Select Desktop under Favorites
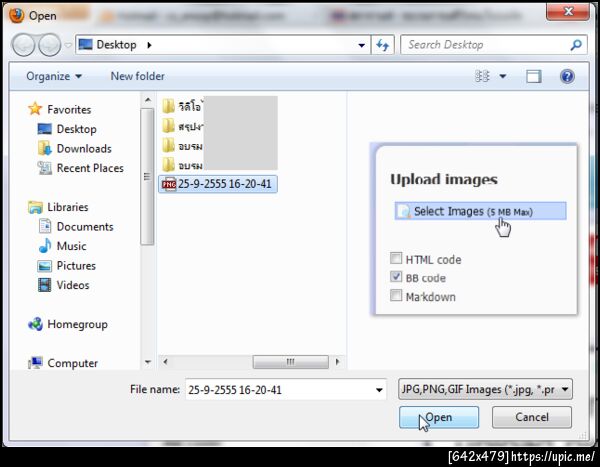This screenshot has height=467, width=600. pos(67,129)
